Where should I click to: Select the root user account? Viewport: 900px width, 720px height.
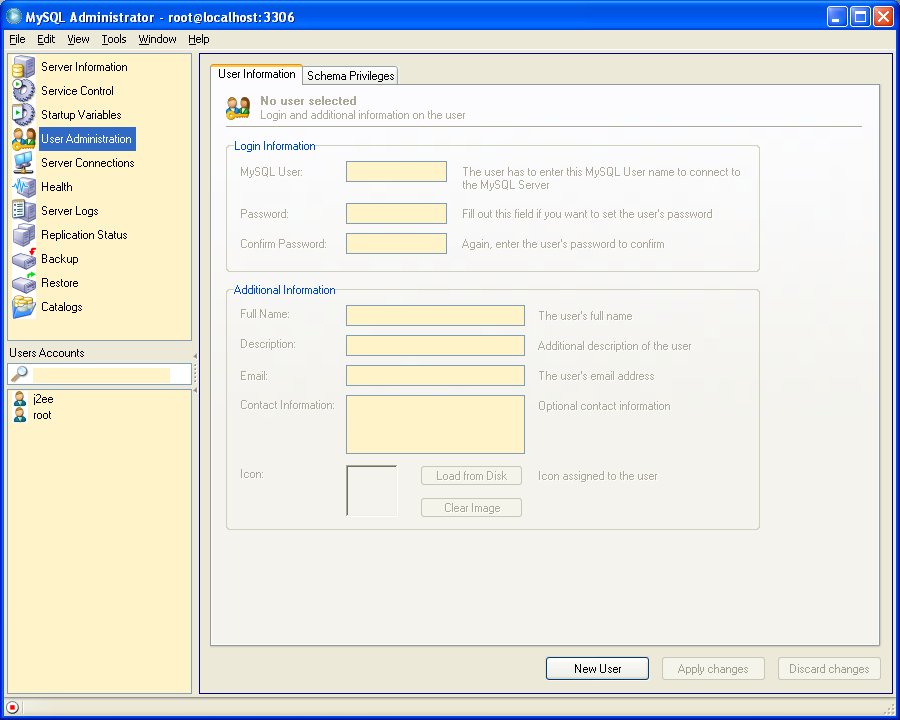42,415
